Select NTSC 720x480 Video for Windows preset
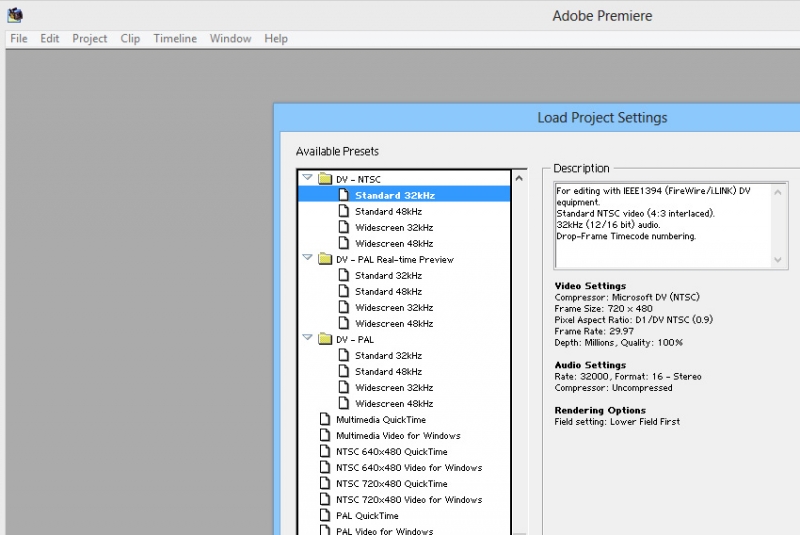 tap(408, 500)
